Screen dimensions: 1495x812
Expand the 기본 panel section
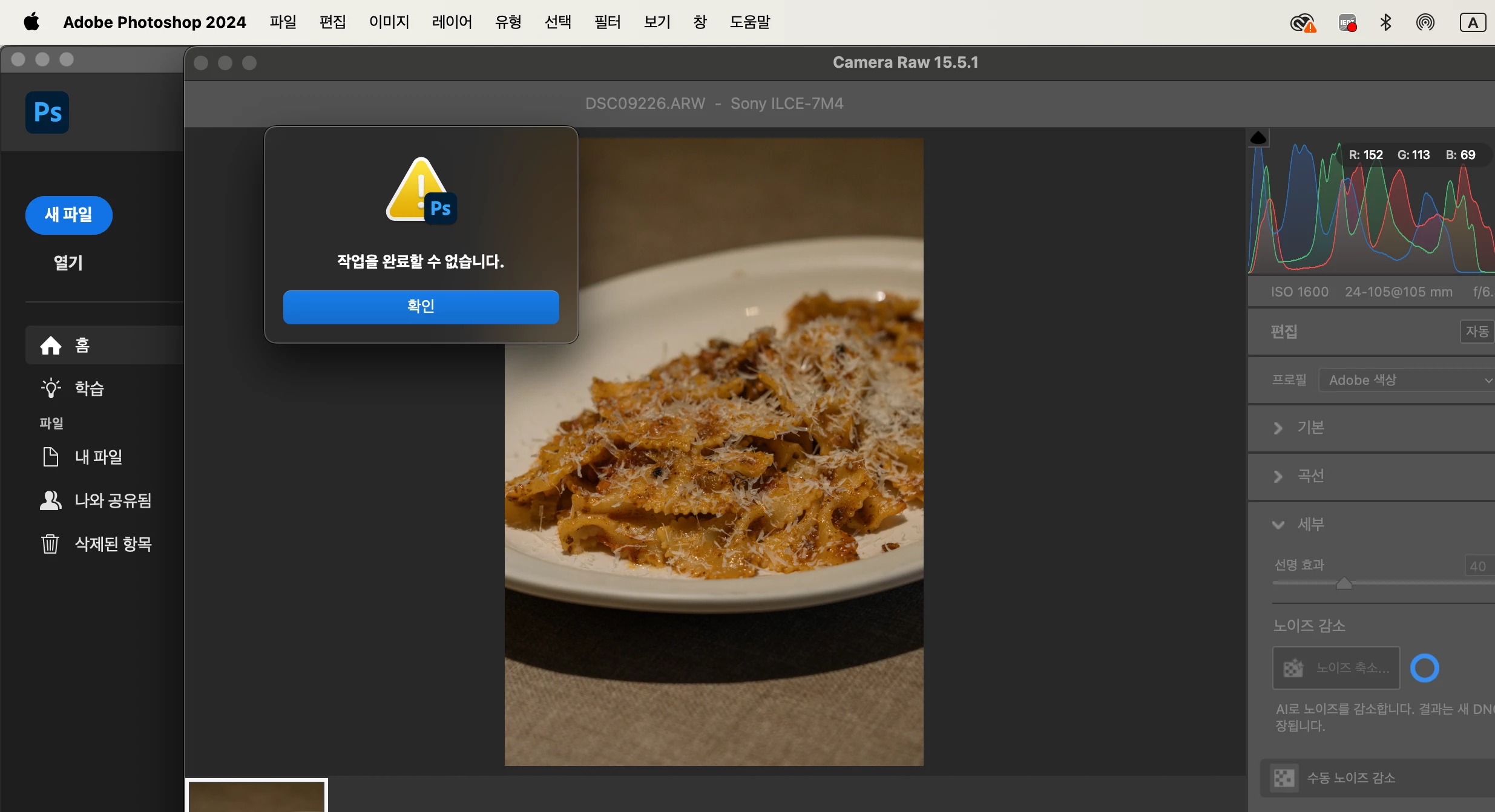click(x=1278, y=428)
